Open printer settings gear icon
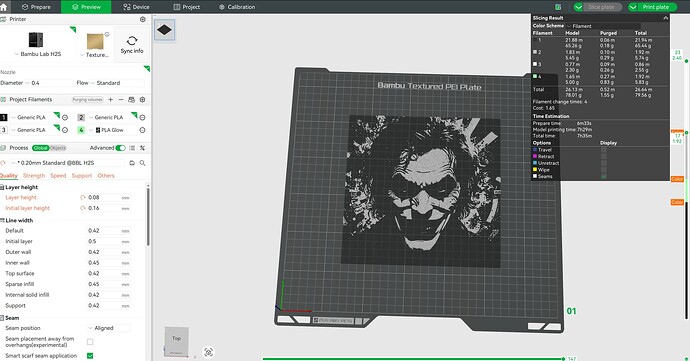The image size is (690, 361). [x=143, y=19]
